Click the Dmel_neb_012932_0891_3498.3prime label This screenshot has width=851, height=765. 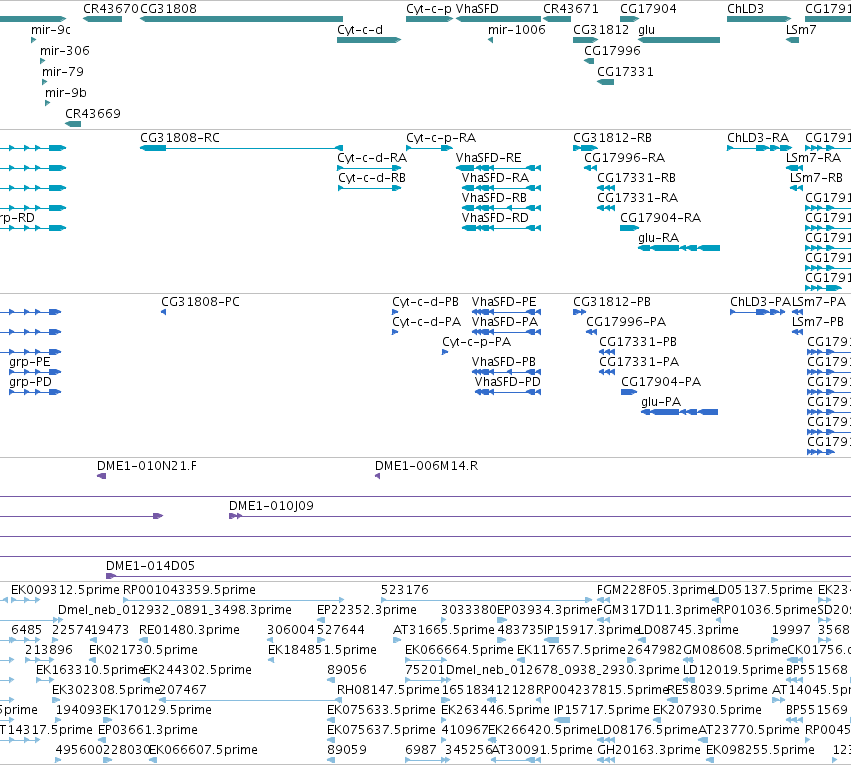(175, 610)
